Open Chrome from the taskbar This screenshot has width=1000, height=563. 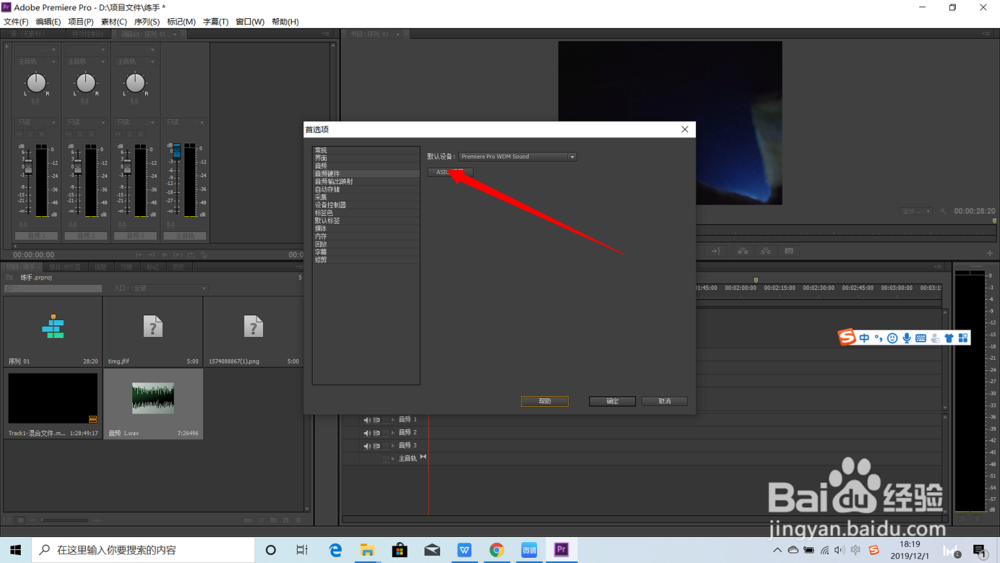(x=496, y=550)
